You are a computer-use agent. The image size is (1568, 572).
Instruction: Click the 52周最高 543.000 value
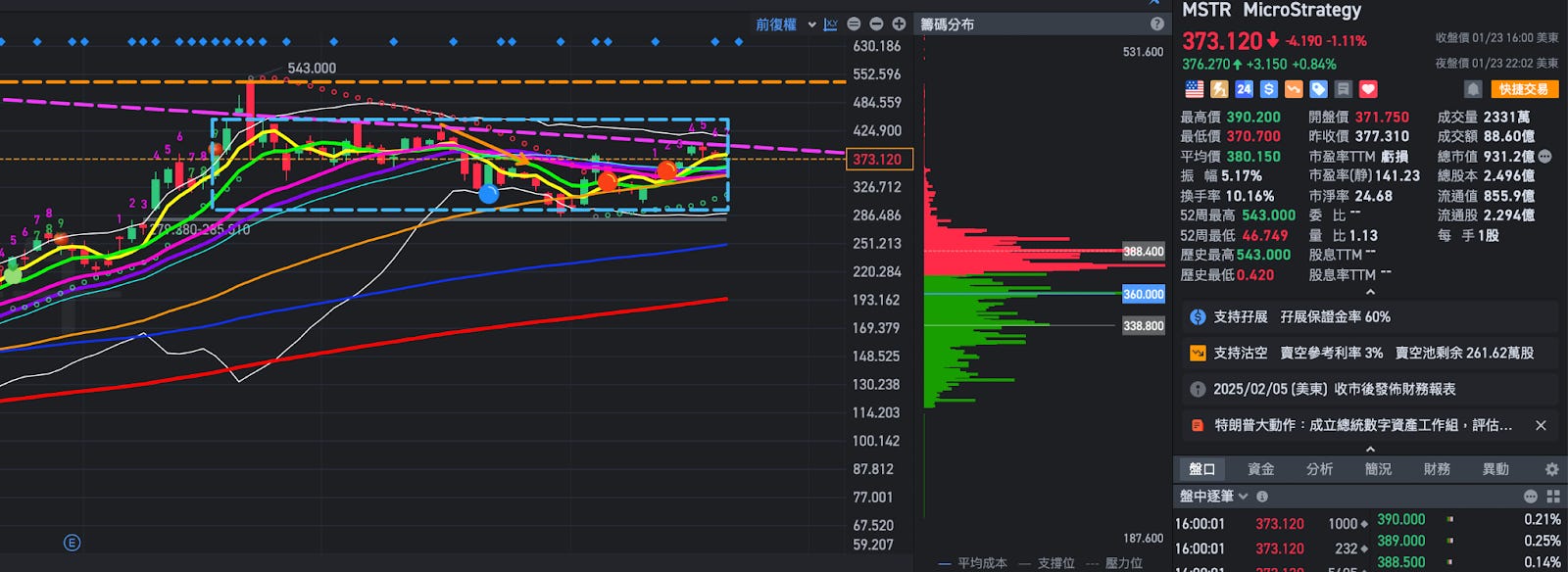click(1268, 215)
